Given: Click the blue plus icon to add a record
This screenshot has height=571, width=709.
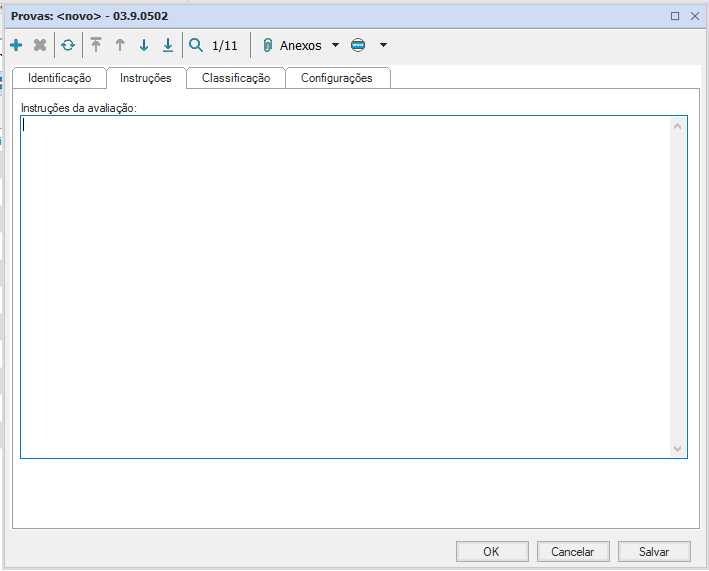Looking at the screenshot, I should (16, 45).
